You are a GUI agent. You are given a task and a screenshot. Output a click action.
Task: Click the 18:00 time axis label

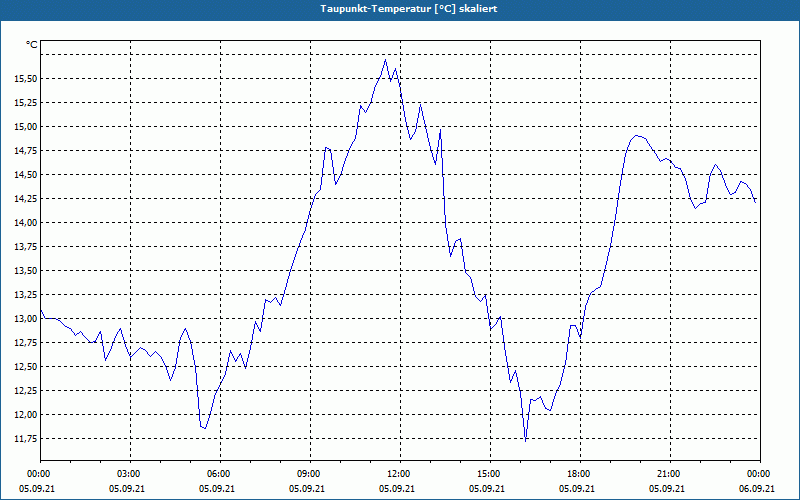(581, 474)
